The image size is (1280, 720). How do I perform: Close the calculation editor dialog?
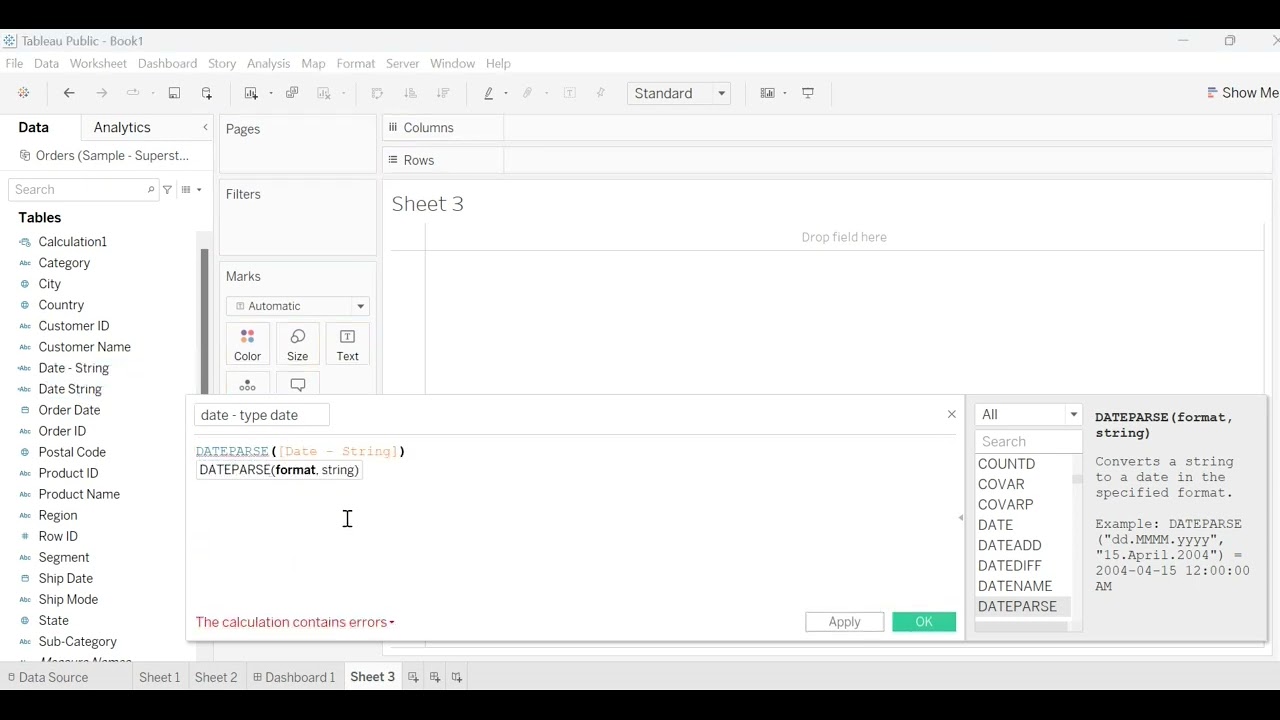click(x=952, y=414)
